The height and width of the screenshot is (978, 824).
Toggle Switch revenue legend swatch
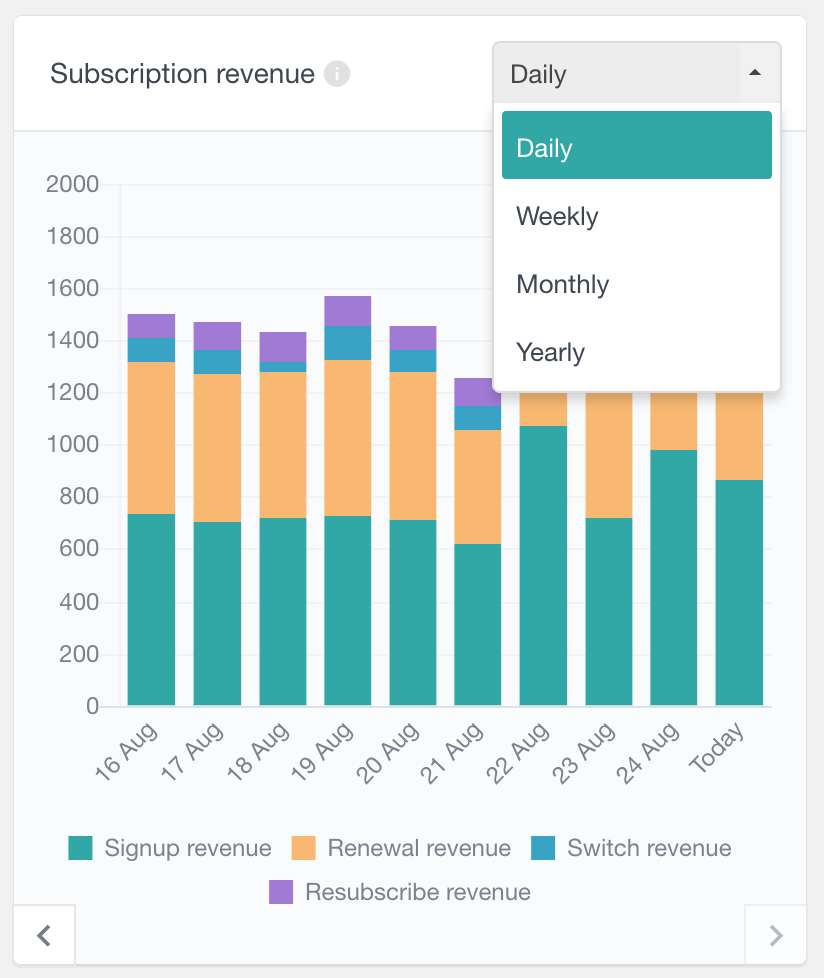click(x=543, y=848)
